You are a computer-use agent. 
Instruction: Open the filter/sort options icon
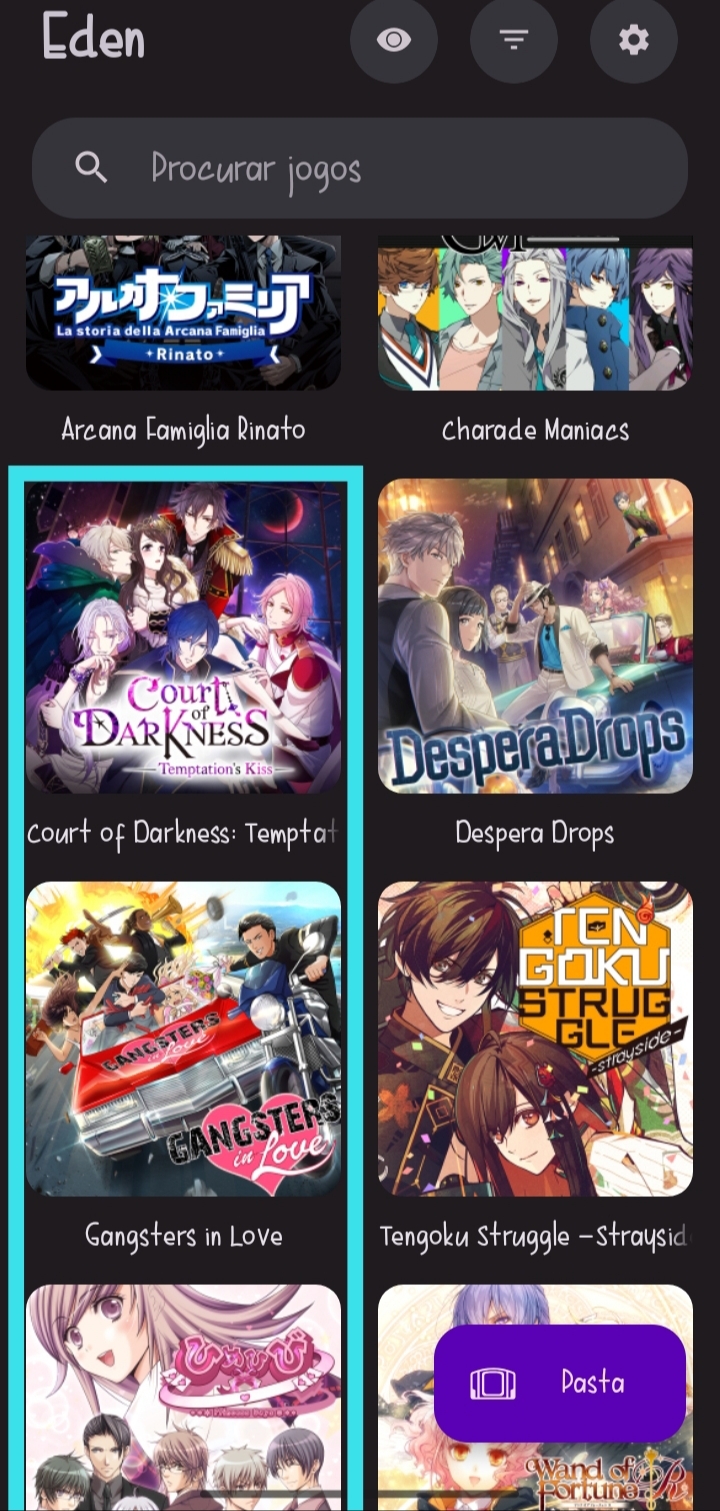[514, 40]
